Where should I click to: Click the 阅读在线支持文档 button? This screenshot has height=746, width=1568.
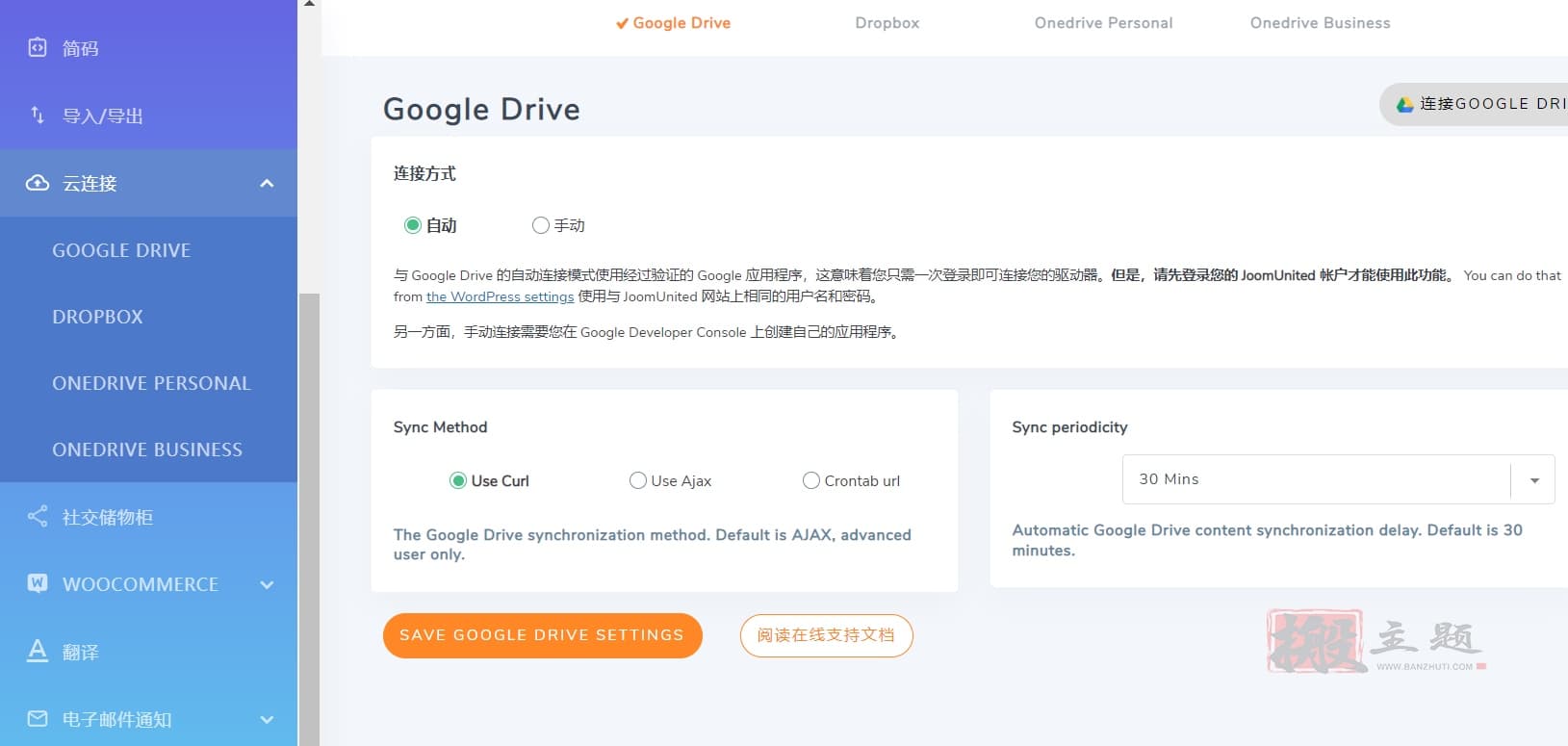coord(826,635)
